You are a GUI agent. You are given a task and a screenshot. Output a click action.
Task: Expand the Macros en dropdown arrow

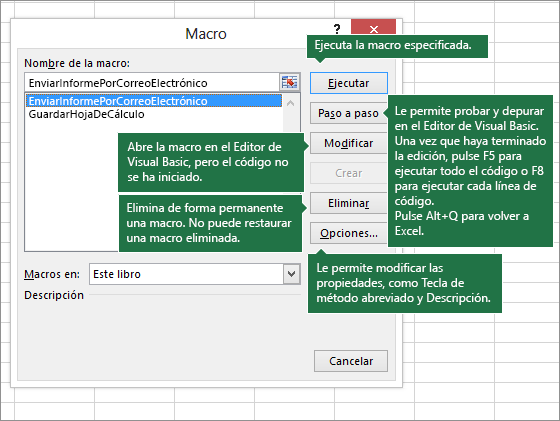pos(291,274)
